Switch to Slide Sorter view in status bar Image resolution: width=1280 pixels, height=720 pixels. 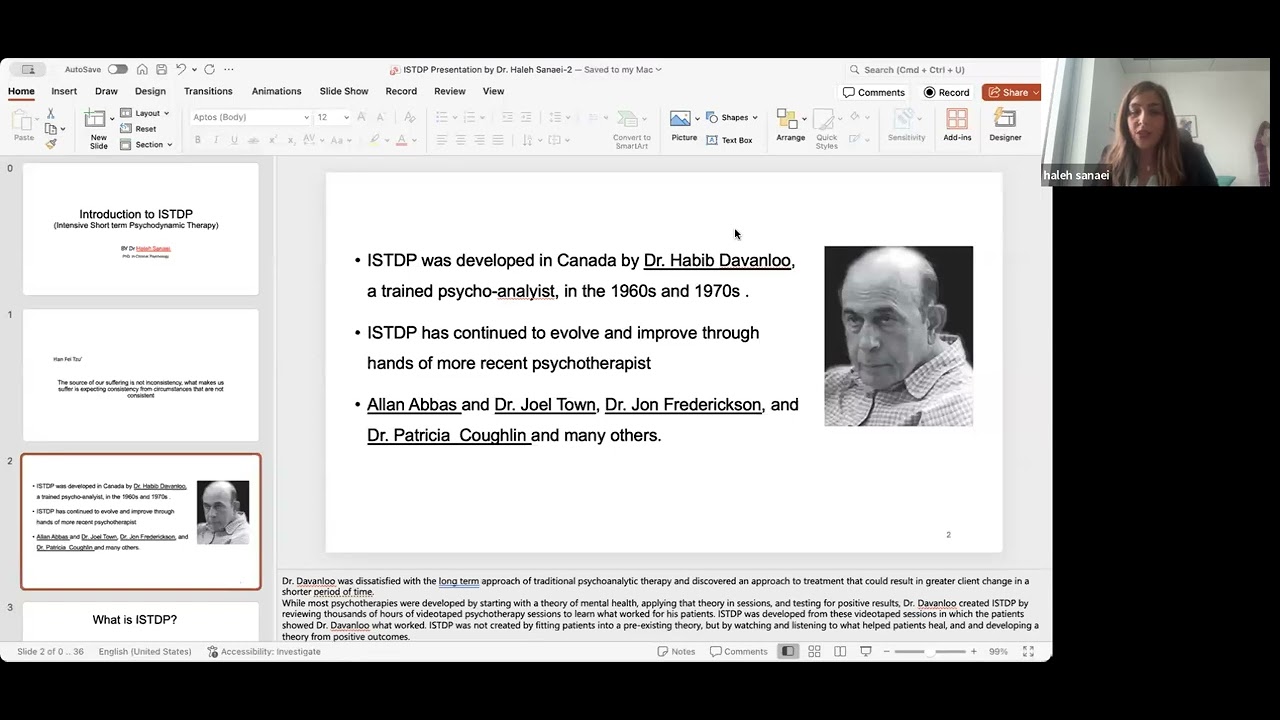[814, 652]
